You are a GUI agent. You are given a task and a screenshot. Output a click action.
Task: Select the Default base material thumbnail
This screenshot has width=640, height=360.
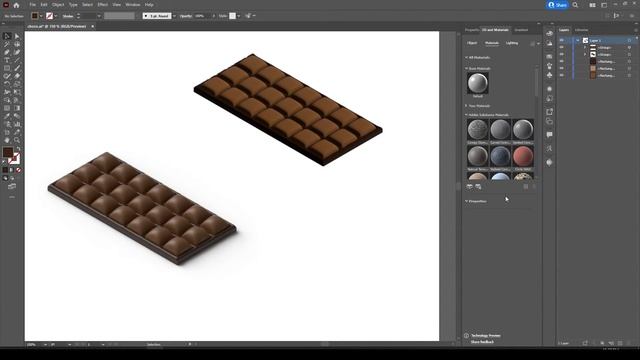478,83
